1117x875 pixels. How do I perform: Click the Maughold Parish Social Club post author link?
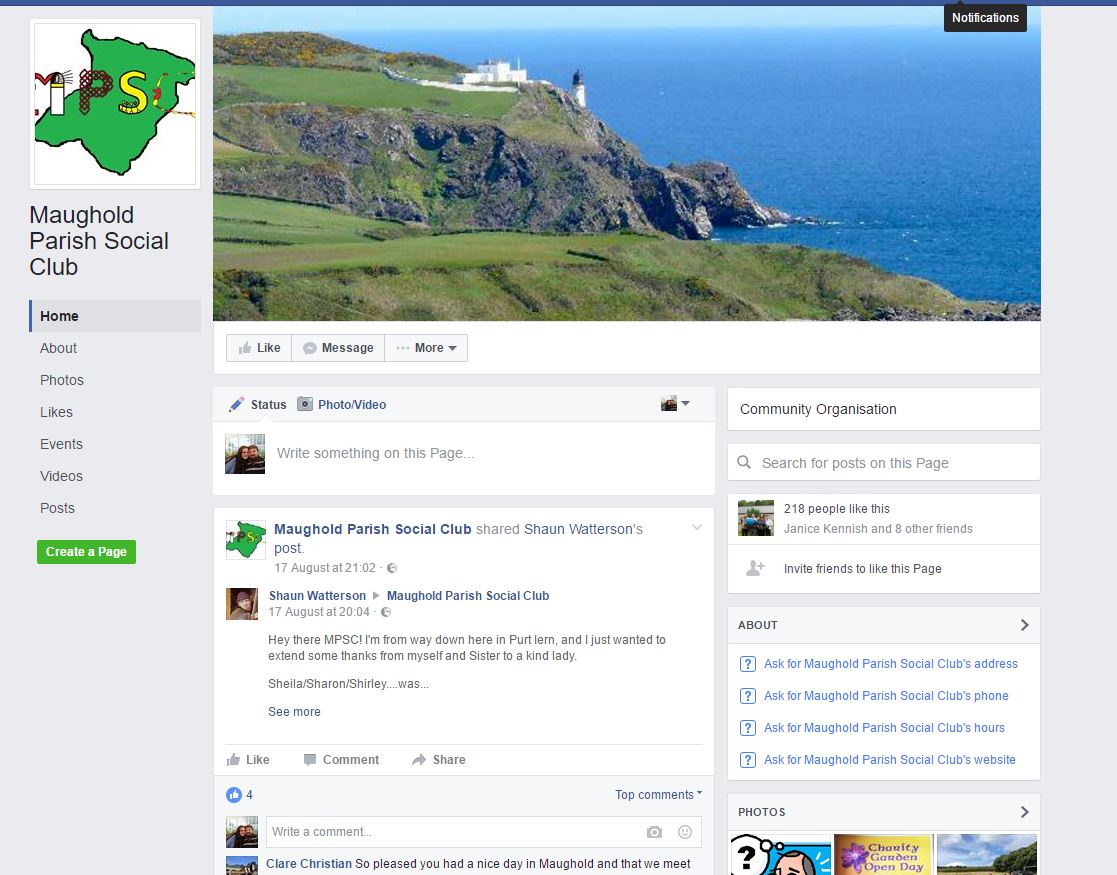[373, 529]
